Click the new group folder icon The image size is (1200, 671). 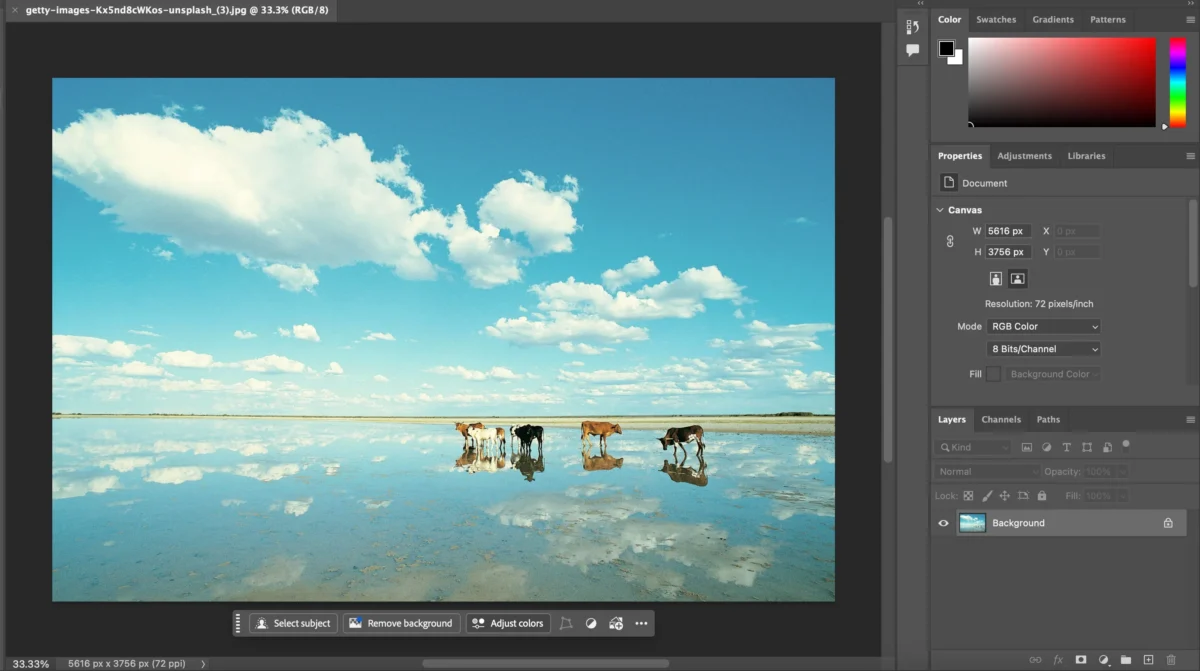click(x=1126, y=660)
